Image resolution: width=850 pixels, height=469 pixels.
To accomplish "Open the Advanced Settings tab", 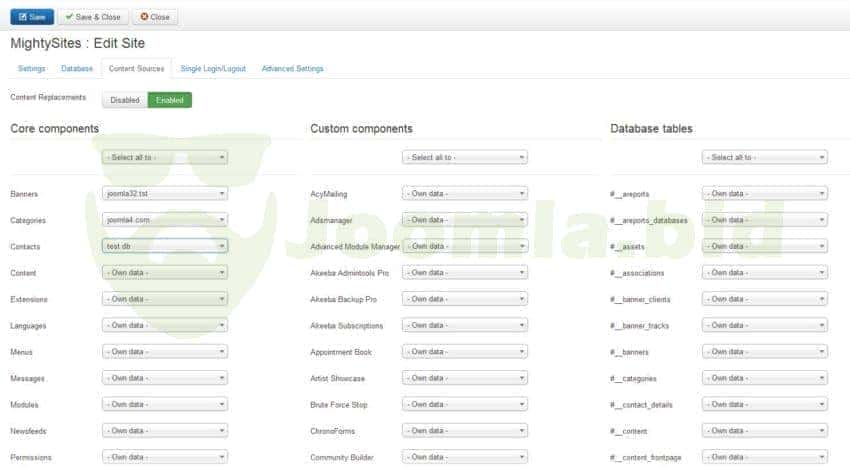I will tap(292, 69).
